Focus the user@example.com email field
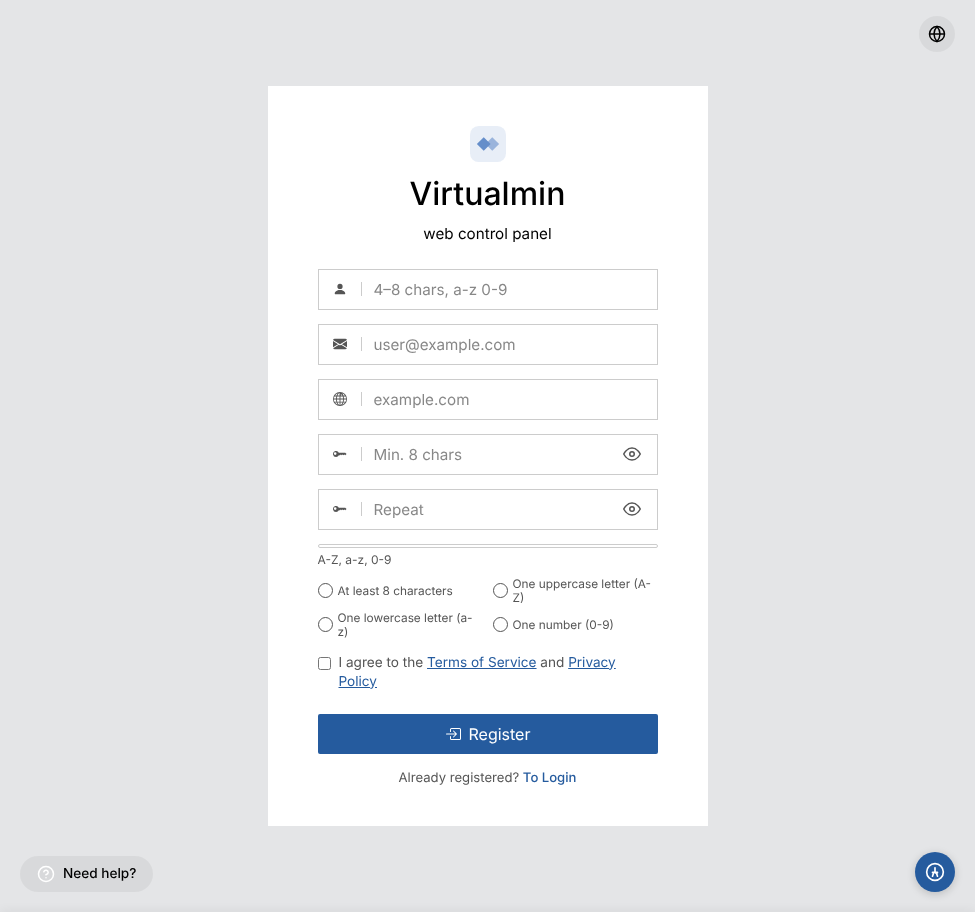This screenshot has width=975, height=912. tap(488, 344)
